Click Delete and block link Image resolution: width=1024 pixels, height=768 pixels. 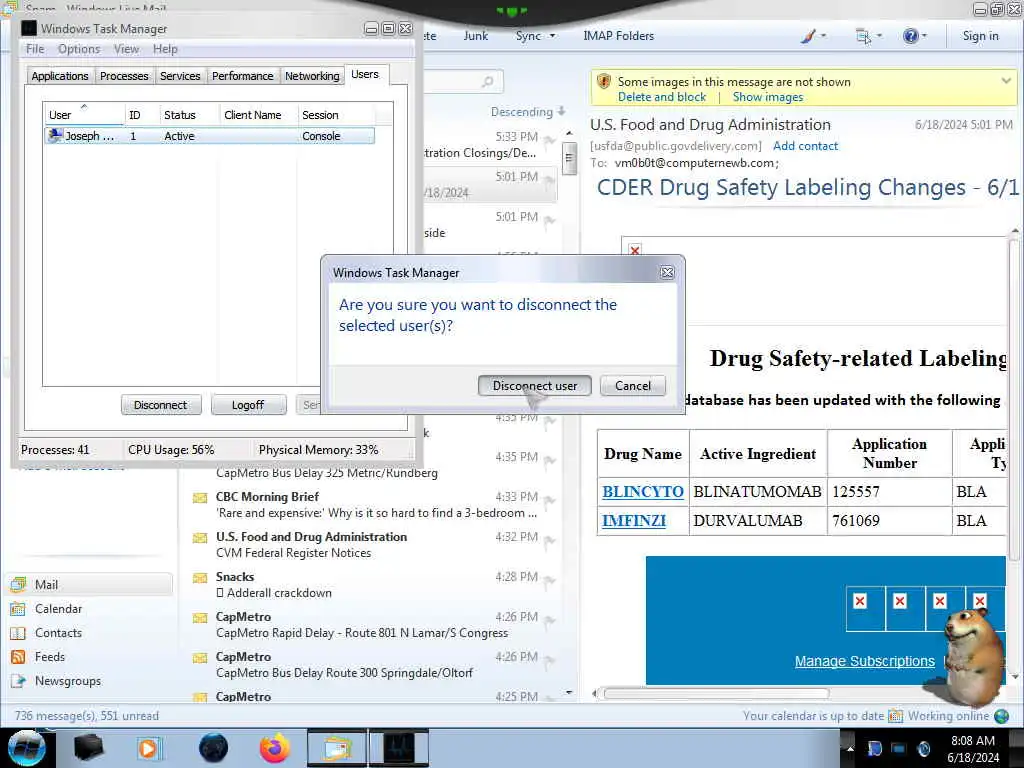[662, 97]
